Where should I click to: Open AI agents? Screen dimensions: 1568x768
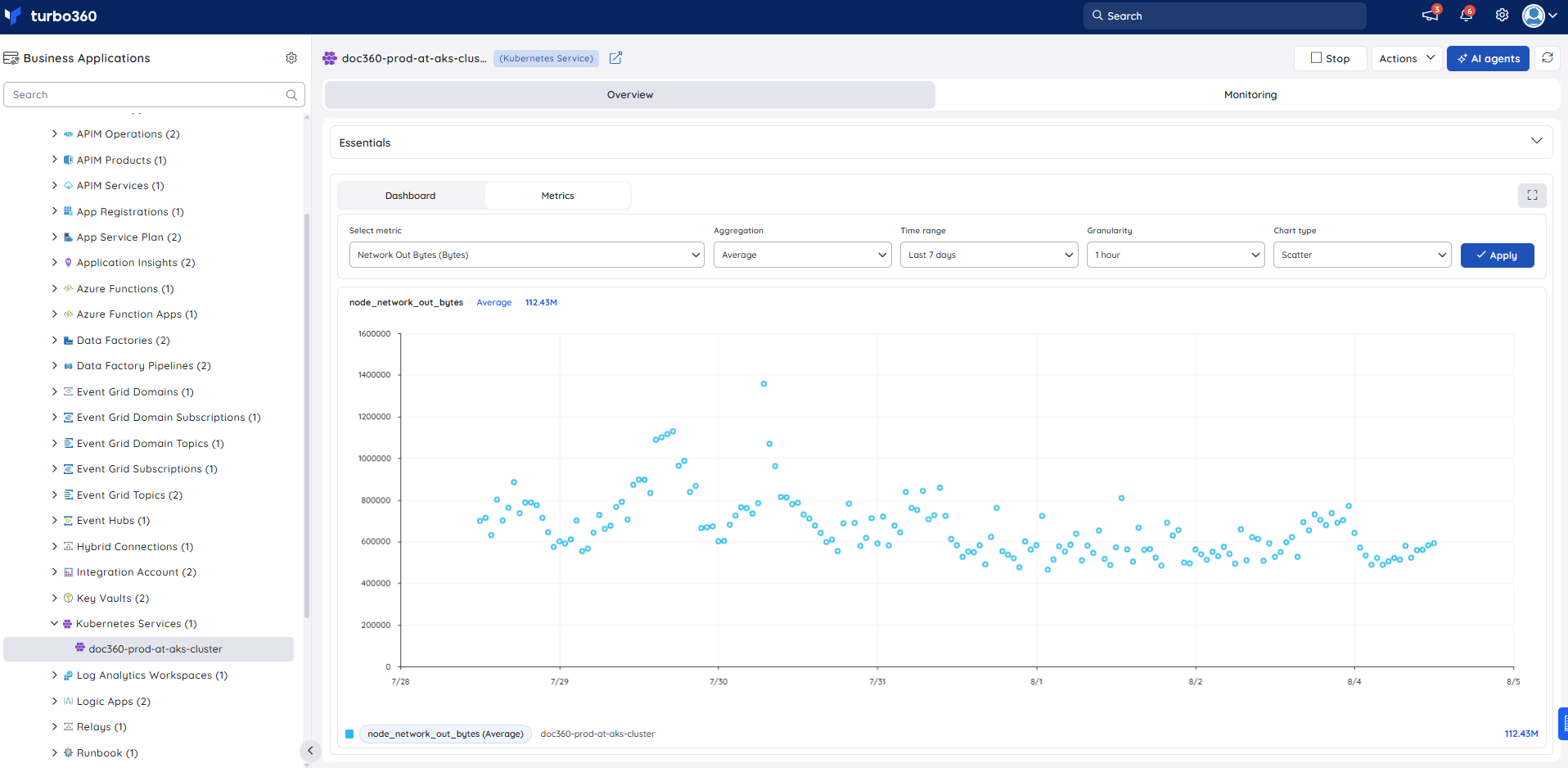pyautogui.click(x=1488, y=58)
